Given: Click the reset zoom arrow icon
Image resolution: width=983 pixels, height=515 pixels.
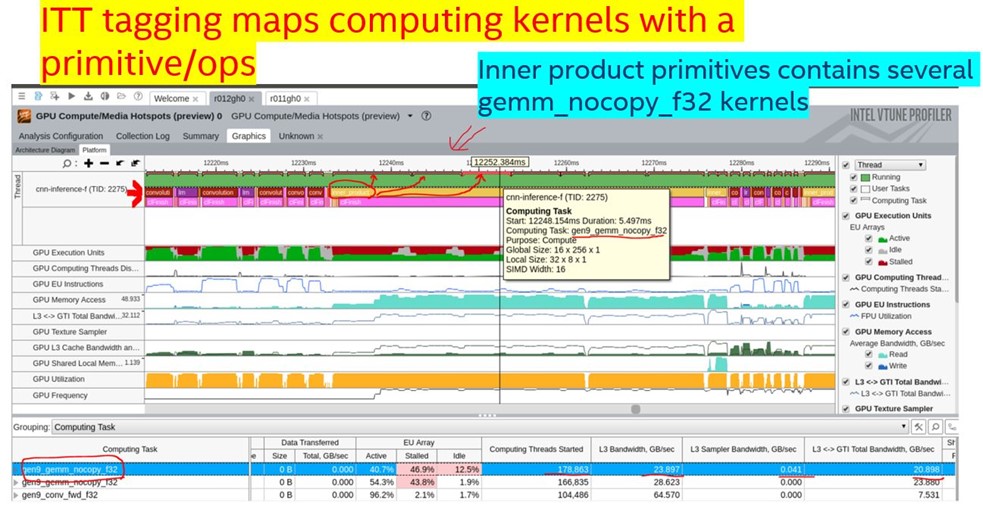Looking at the screenshot, I should click(135, 164).
